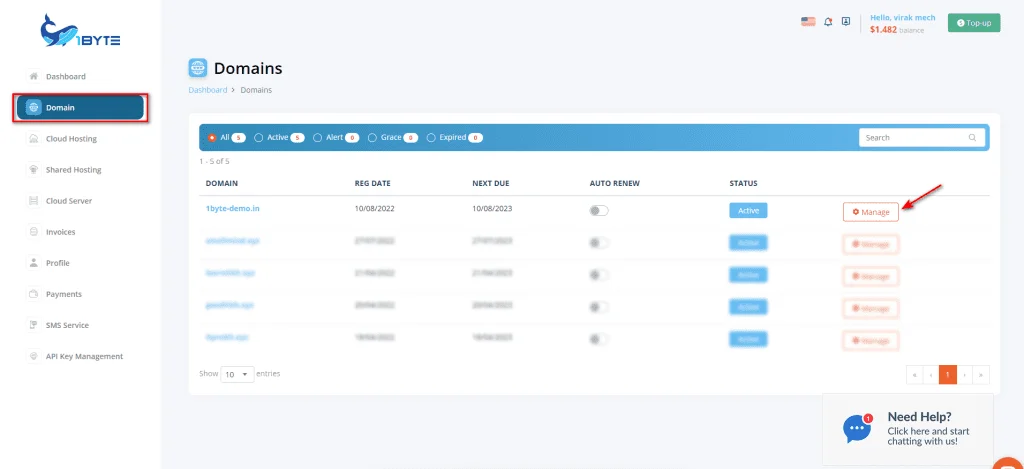
Task: Sort by the REG DATE column header
Action: (x=372, y=184)
